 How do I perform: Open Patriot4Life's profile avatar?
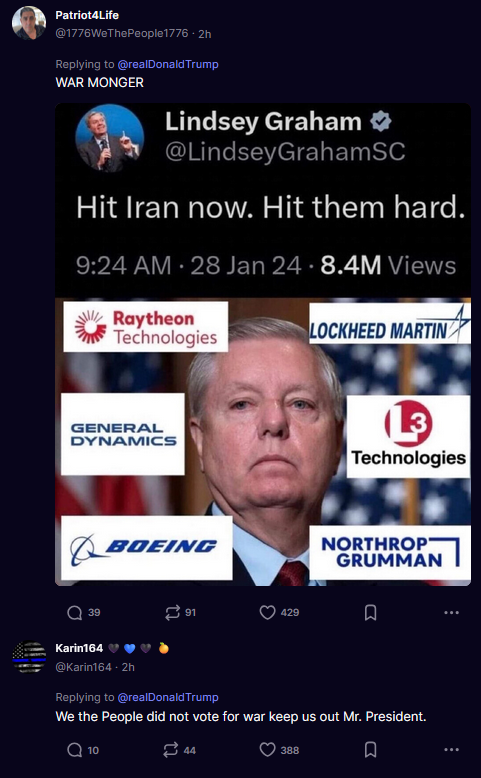[29, 23]
